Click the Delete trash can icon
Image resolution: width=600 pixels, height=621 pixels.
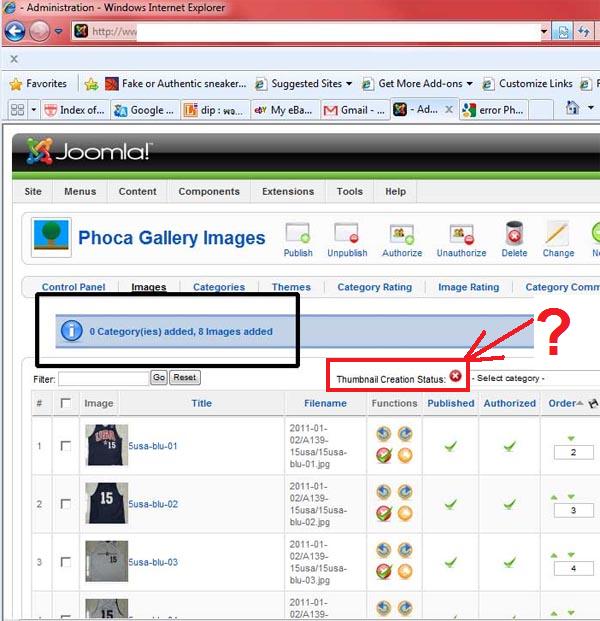[514, 234]
